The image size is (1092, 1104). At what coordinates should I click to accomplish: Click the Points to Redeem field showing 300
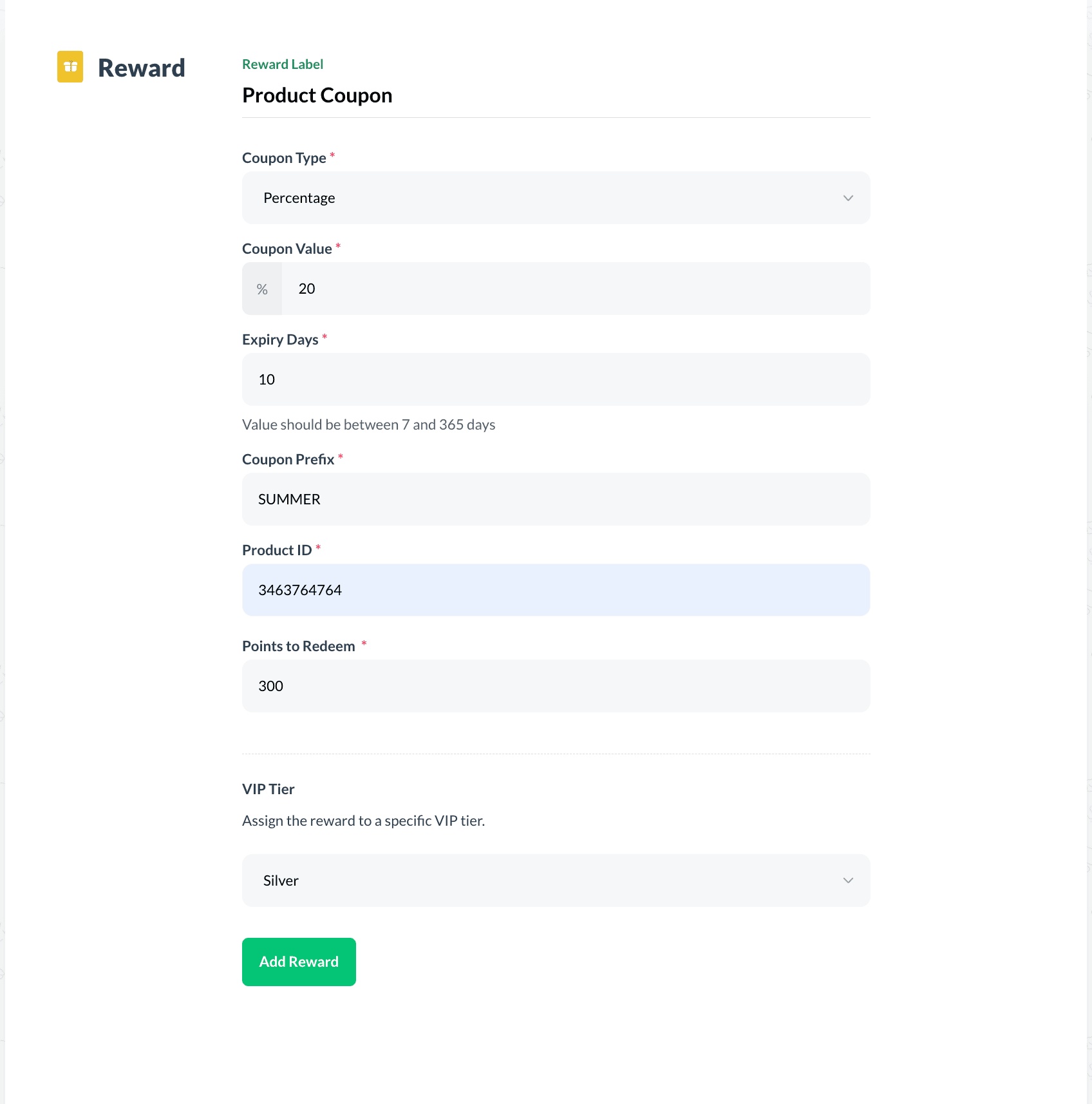[556, 686]
